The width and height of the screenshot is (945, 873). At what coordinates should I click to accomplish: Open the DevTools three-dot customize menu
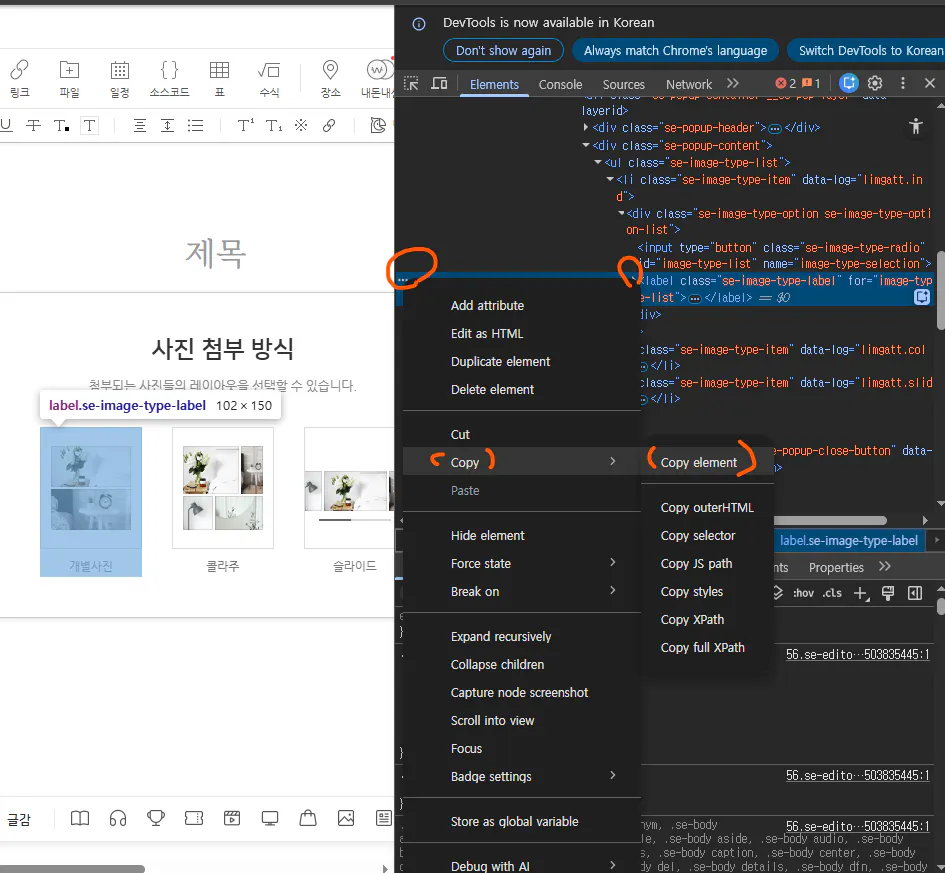pyautogui.click(x=902, y=83)
